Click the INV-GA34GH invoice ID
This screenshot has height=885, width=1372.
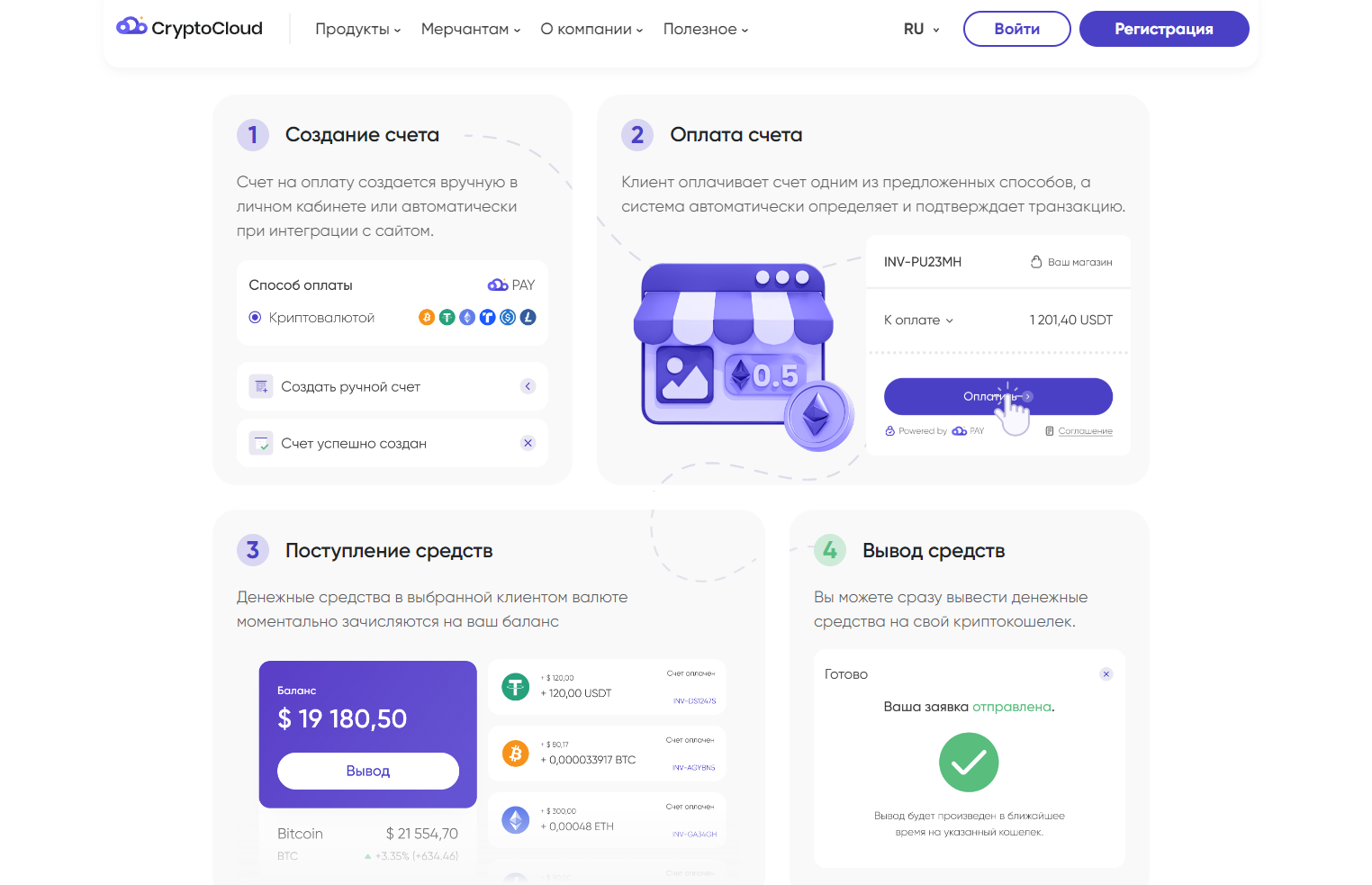point(695,835)
